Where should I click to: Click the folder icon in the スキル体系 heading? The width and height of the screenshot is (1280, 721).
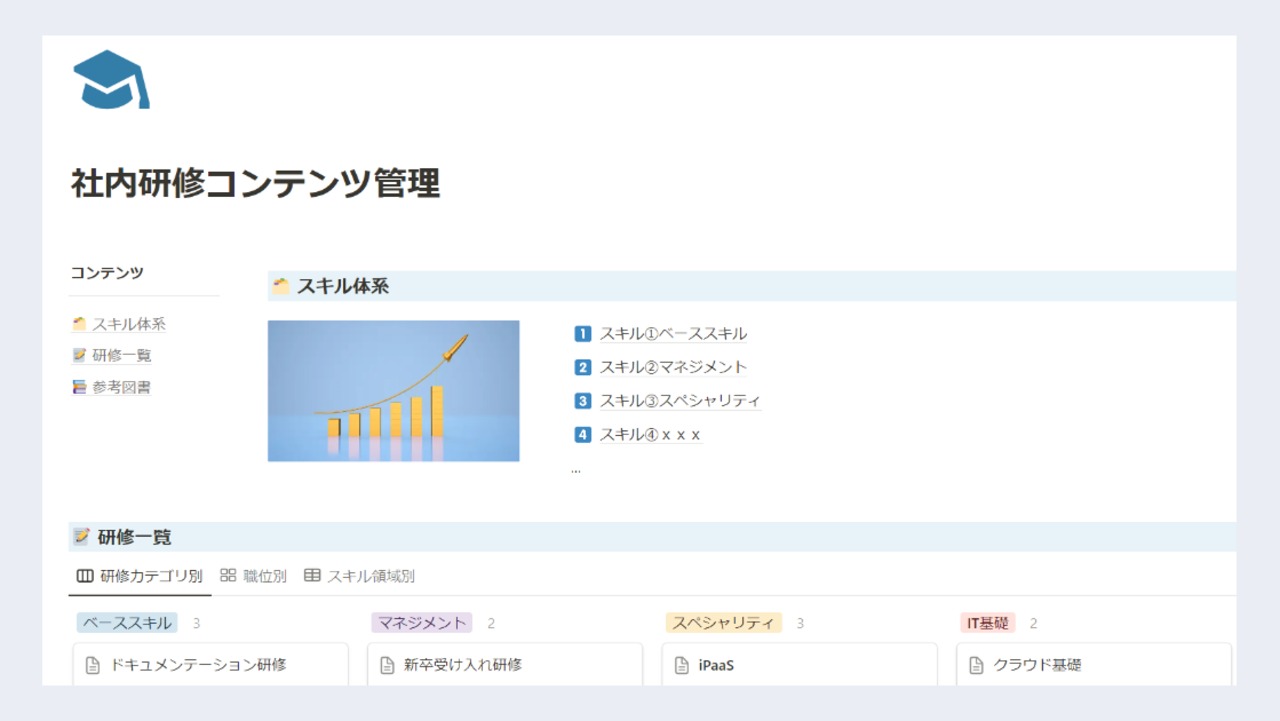(281, 286)
